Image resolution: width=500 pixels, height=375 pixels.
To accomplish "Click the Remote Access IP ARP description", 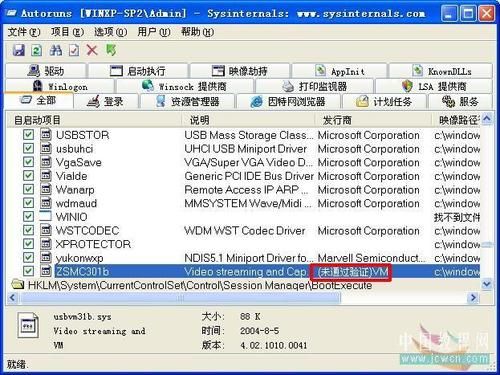I will (x=246, y=190).
